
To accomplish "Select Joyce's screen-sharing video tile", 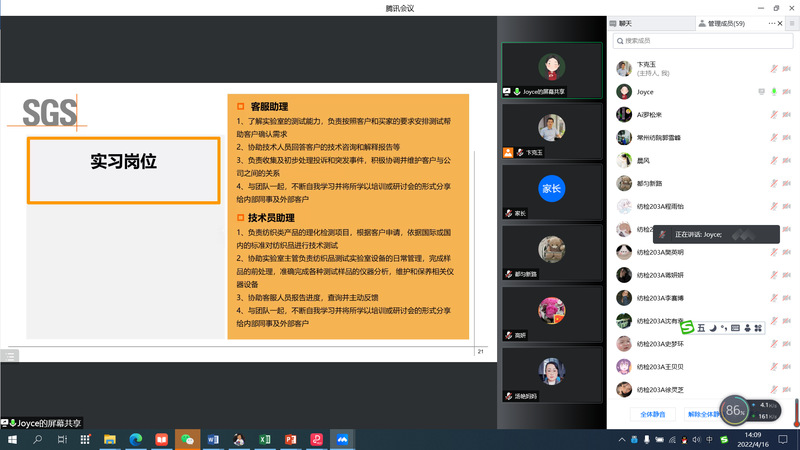I will click(x=552, y=70).
